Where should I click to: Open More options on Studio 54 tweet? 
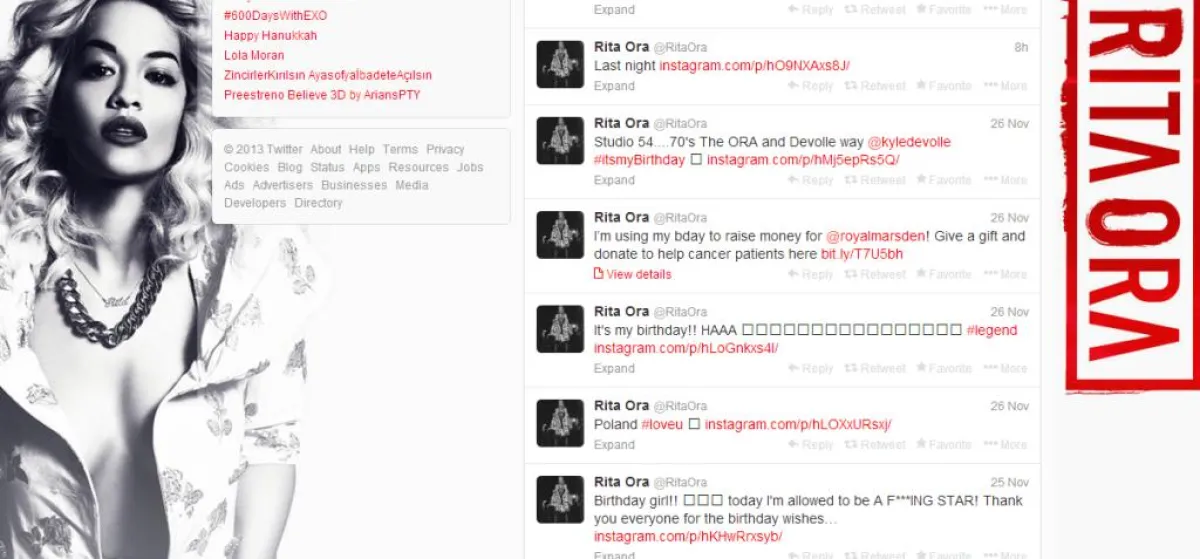pyautogui.click(x=1004, y=180)
